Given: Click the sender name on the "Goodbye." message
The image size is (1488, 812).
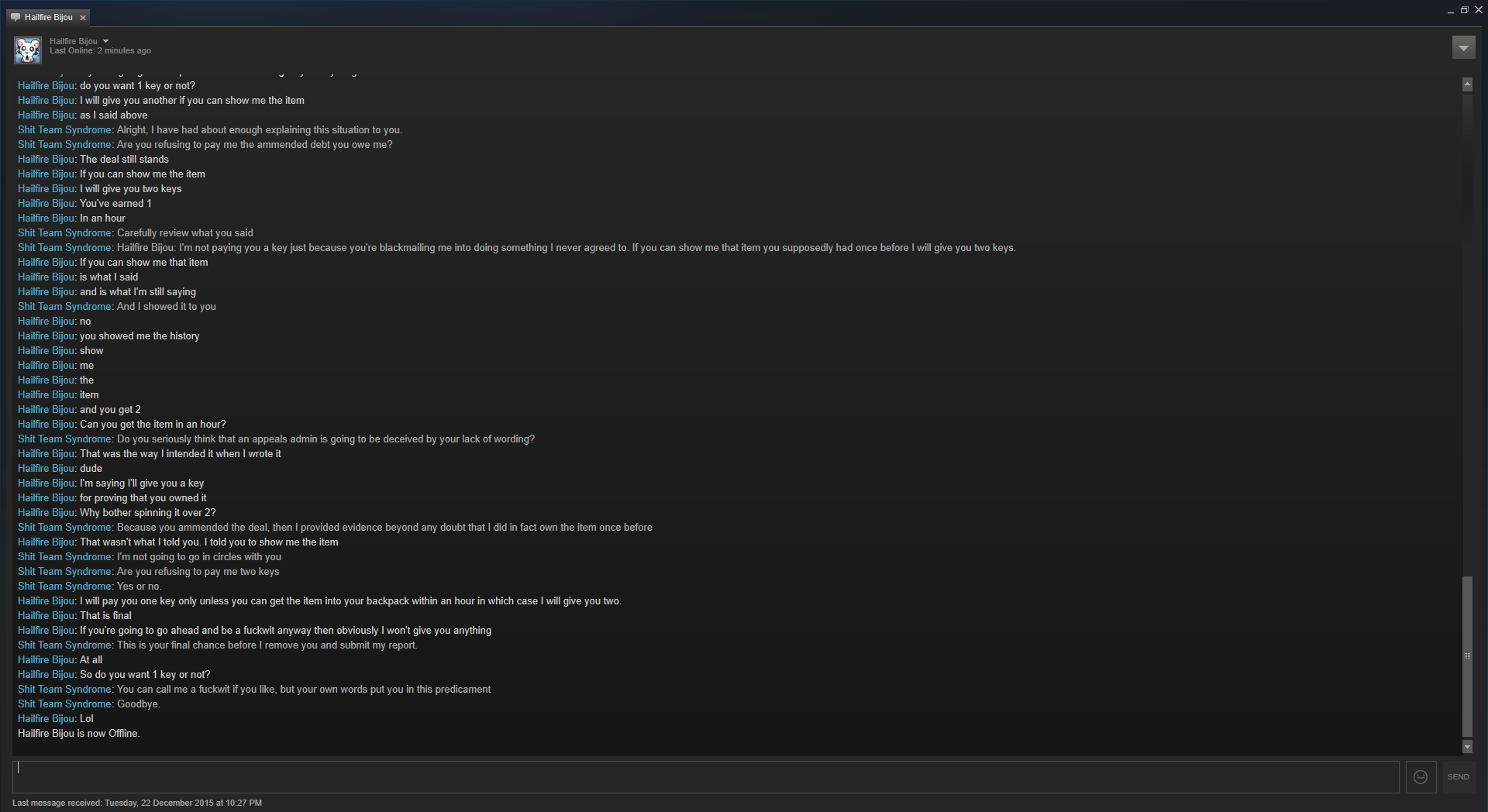Looking at the screenshot, I should [x=64, y=704].
